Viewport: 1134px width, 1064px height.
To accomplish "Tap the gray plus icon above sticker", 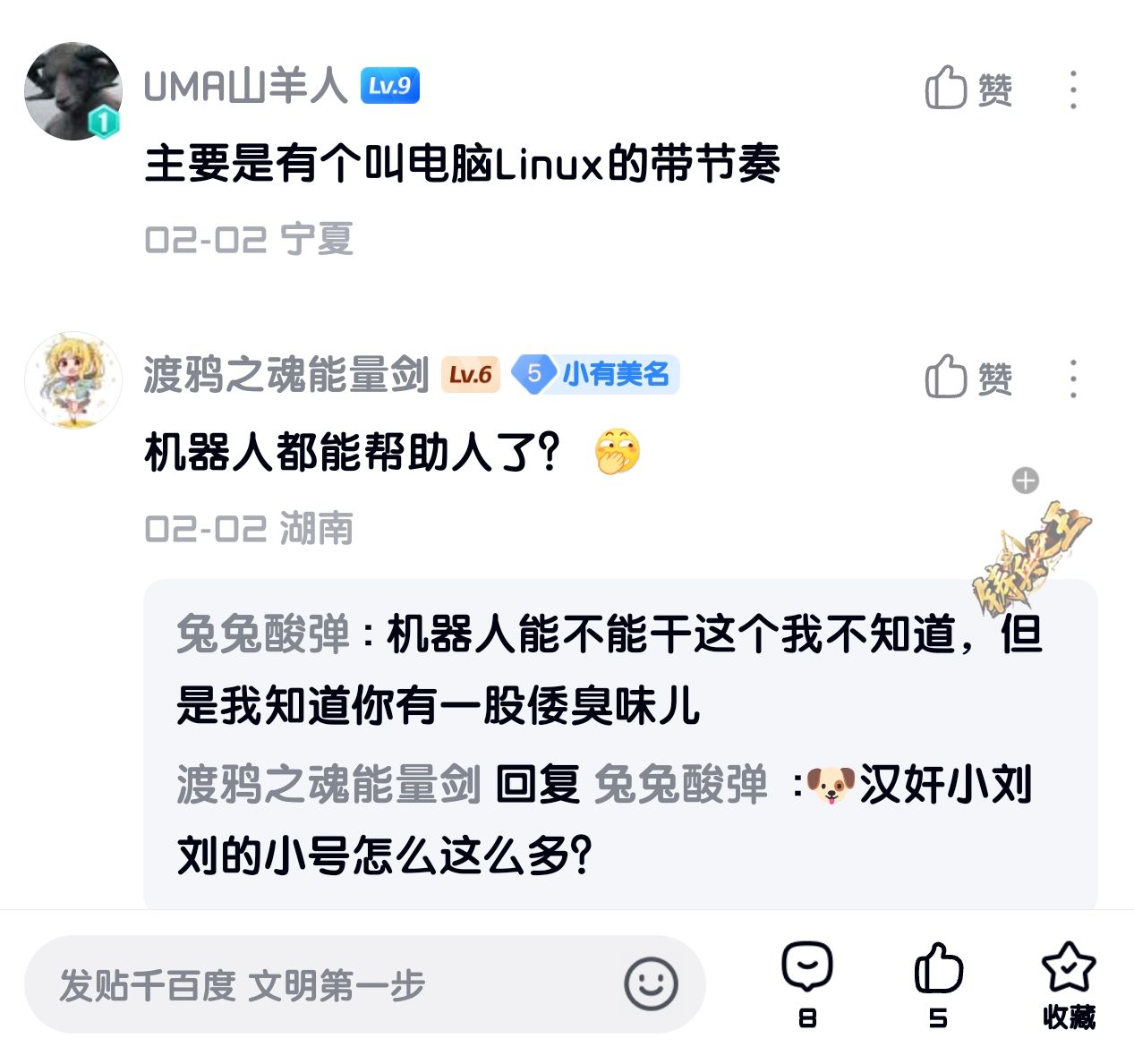I will point(1025,481).
